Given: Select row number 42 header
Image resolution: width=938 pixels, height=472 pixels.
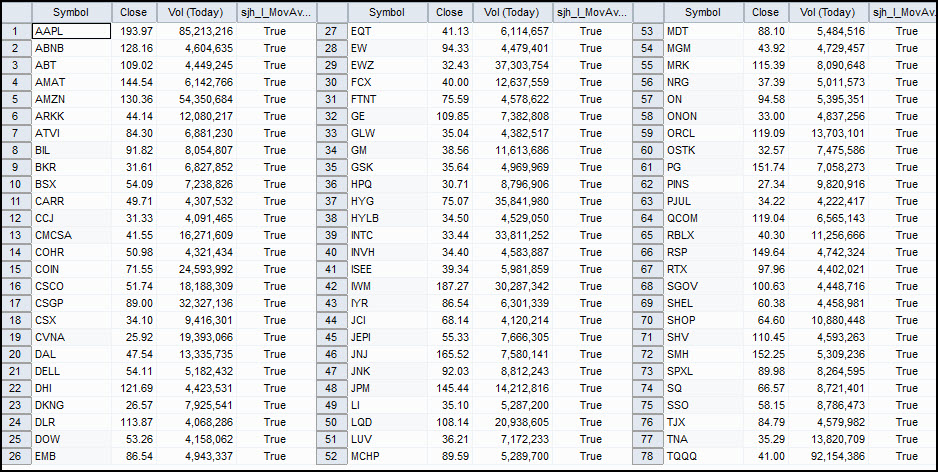Looking at the screenshot, I should 331,287.
